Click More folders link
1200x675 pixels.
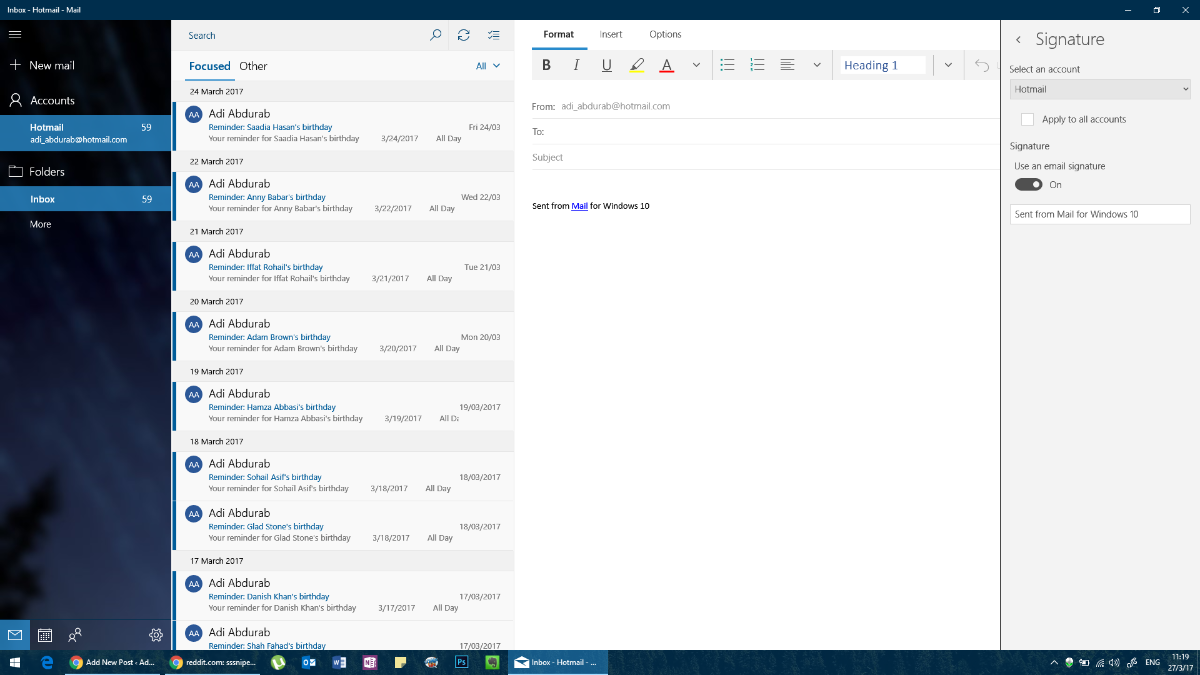coord(40,224)
